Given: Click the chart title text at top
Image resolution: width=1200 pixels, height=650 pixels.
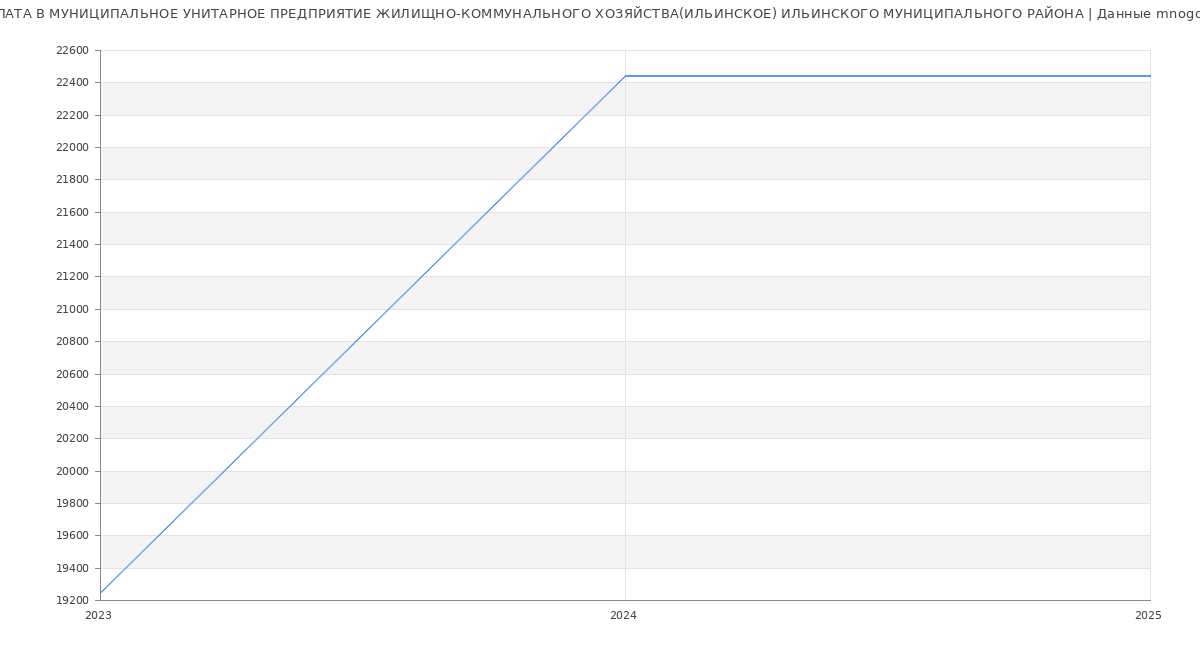Looking at the screenshot, I should click(x=600, y=14).
